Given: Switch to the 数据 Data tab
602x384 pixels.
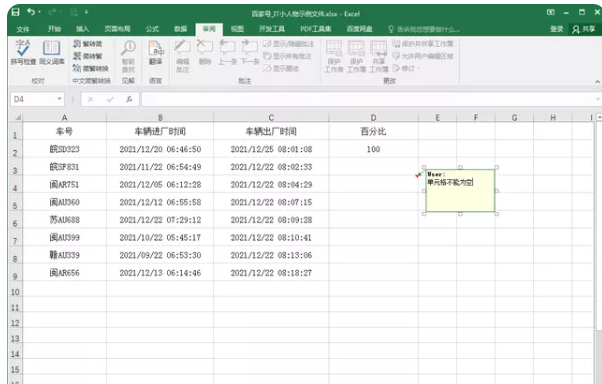Looking at the screenshot, I should click(180, 29).
